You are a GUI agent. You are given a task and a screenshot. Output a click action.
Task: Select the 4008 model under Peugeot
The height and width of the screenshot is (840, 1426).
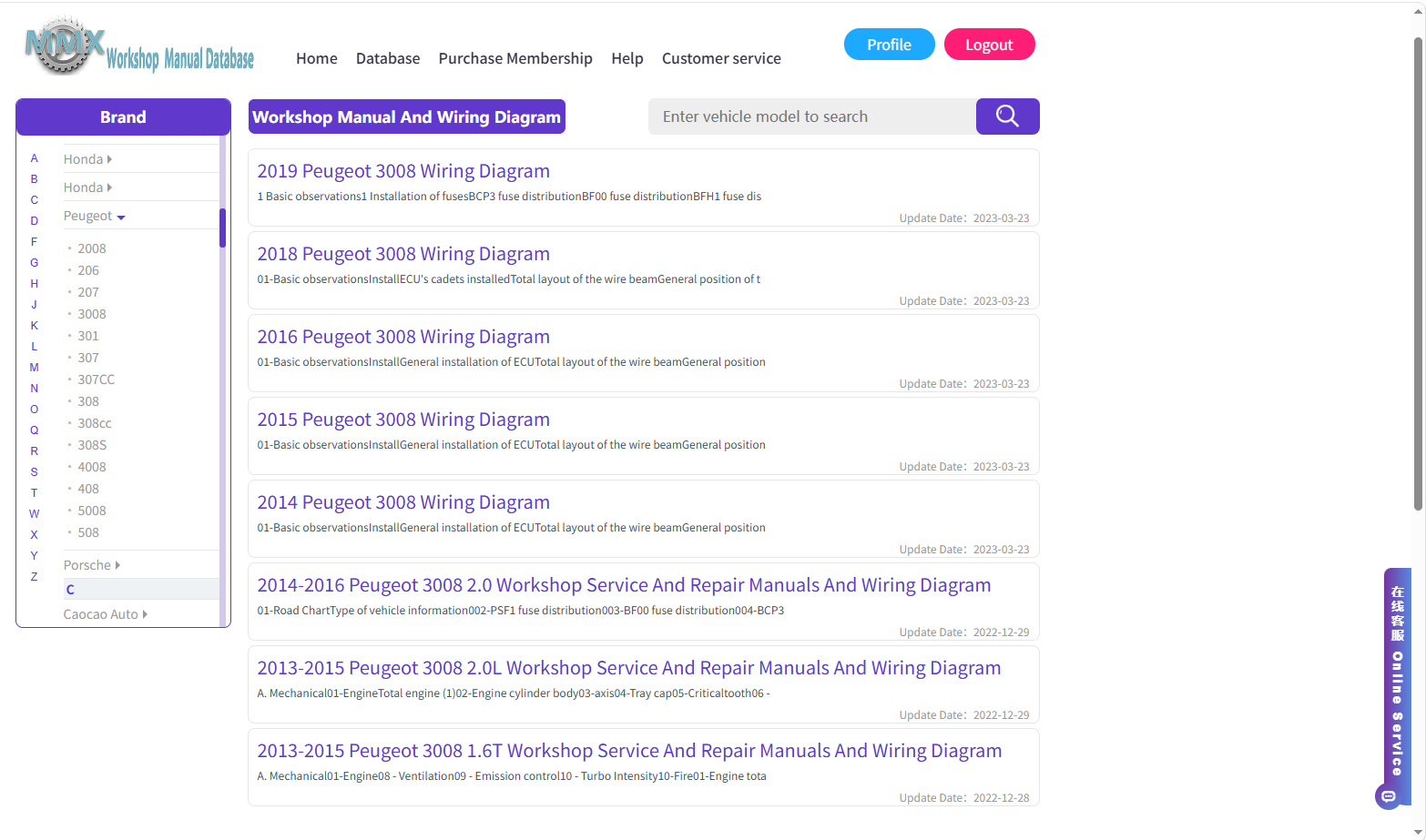point(92,467)
